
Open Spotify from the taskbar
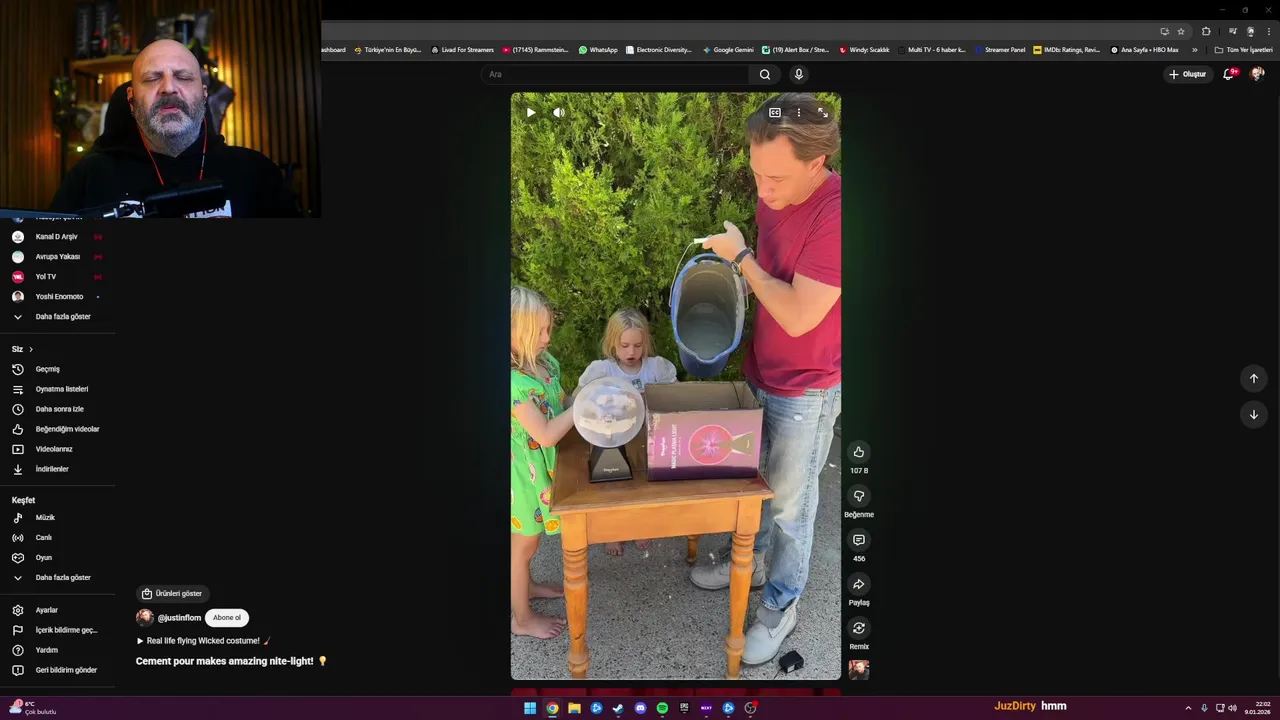662,708
